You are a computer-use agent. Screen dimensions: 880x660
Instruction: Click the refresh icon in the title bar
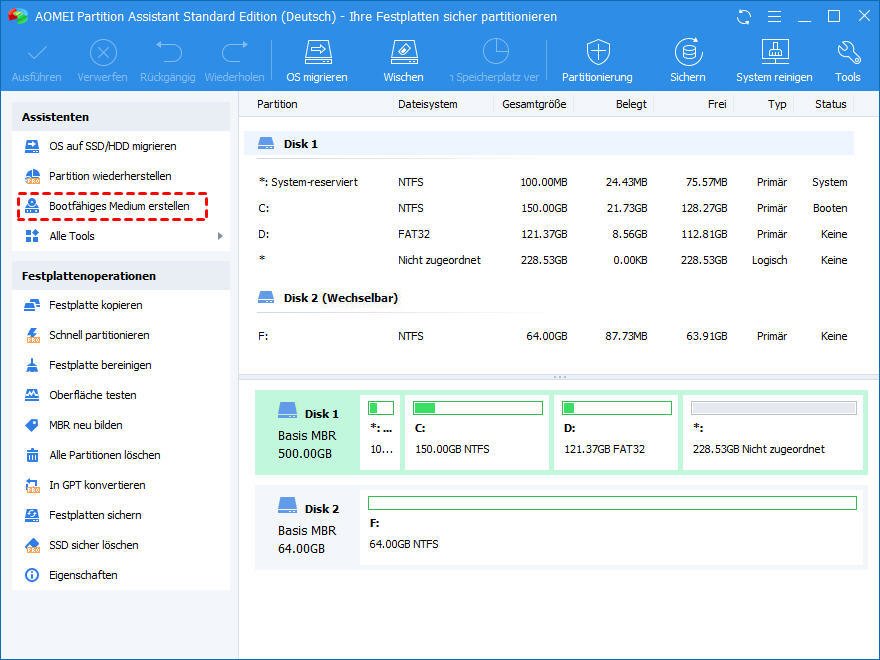tap(744, 17)
